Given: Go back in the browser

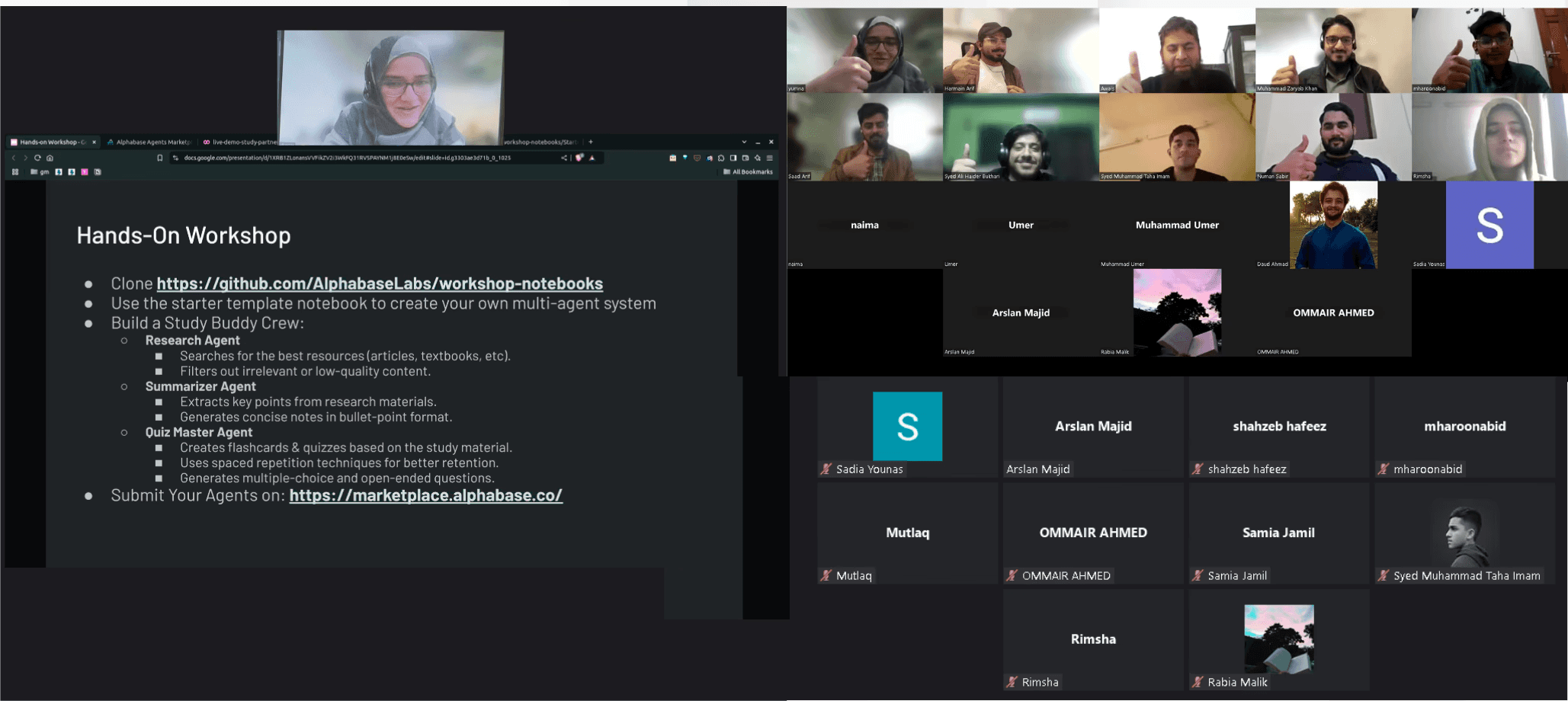Looking at the screenshot, I should click(x=14, y=158).
